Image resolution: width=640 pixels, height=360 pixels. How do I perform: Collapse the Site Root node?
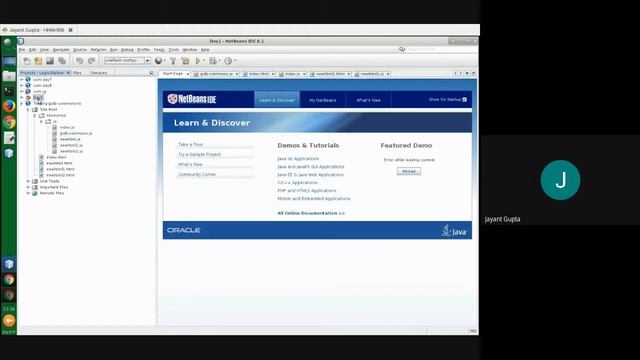(x=28, y=109)
